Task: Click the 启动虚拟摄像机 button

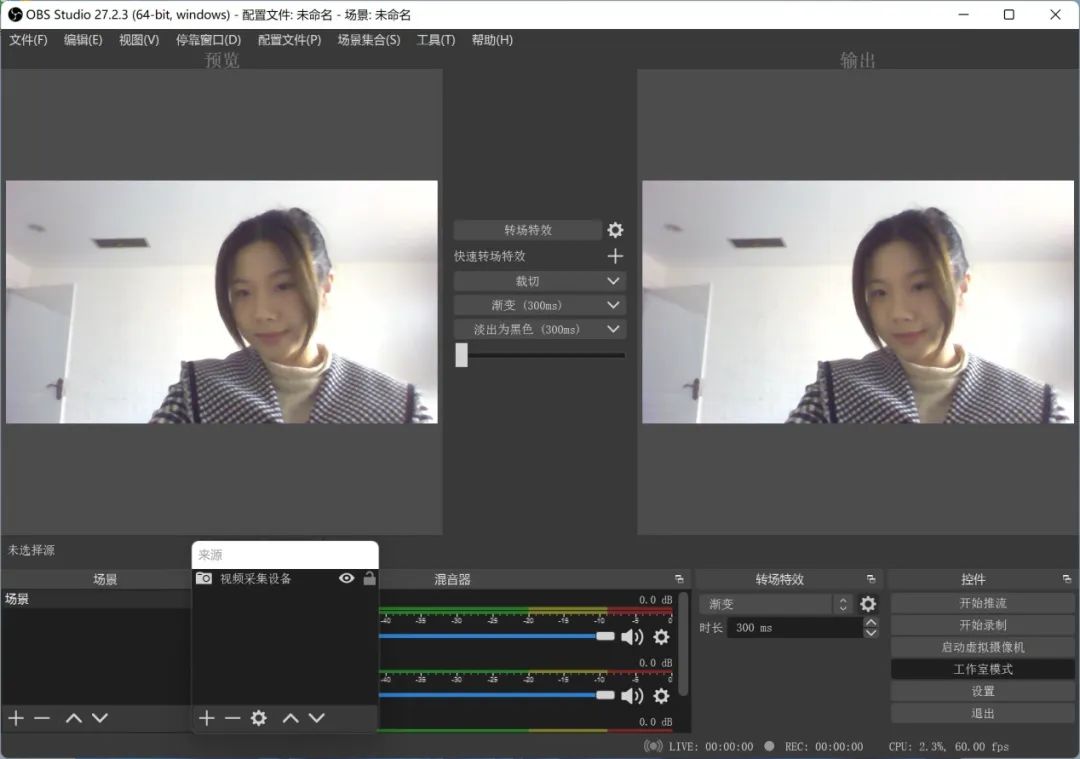Action: tap(982, 647)
